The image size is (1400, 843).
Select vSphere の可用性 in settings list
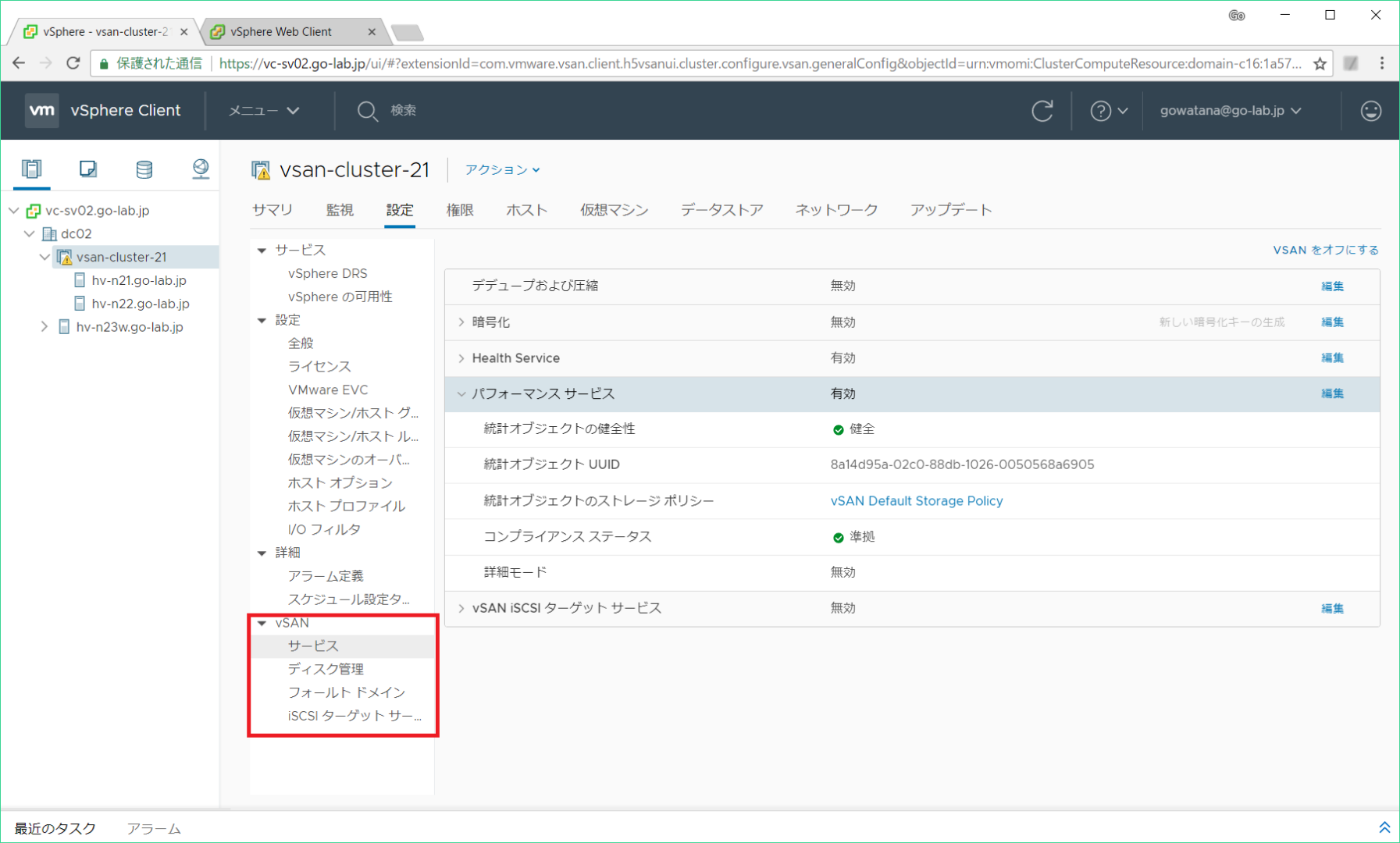coord(340,297)
